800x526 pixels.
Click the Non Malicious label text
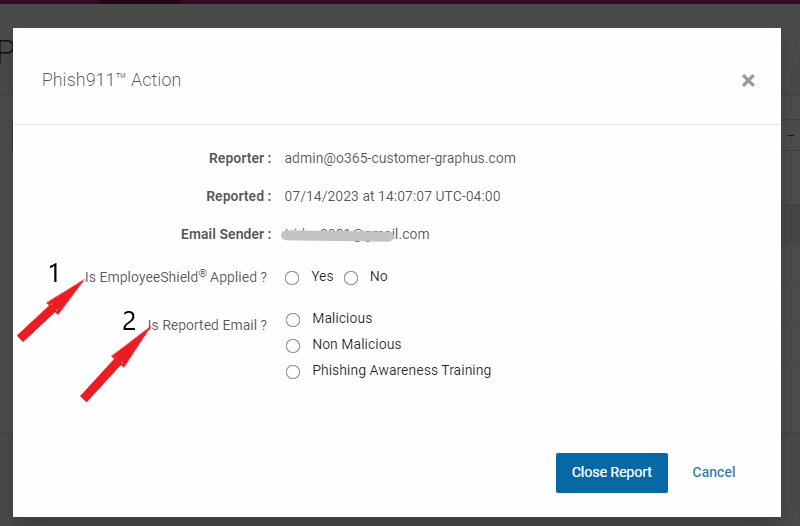coord(357,344)
